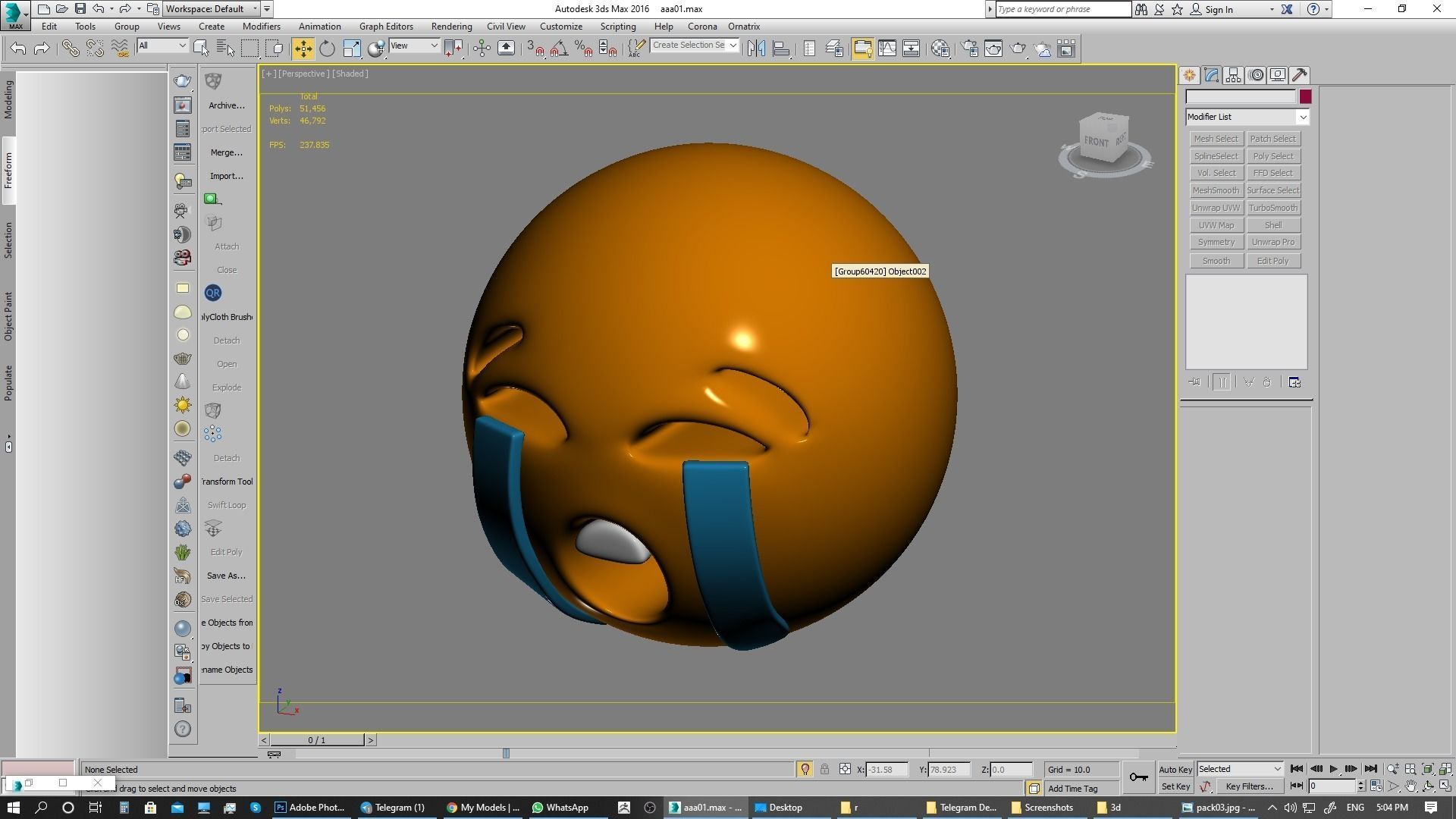
Task: Click the Set Key button
Action: (x=1175, y=786)
